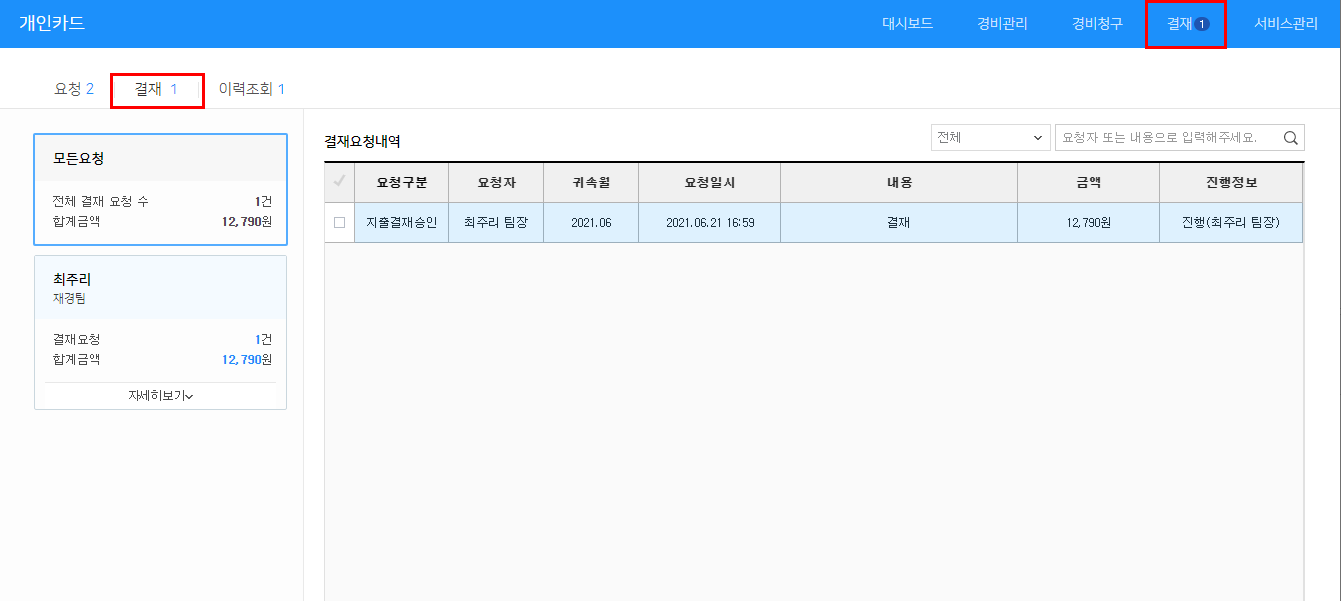Viewport: 1341px width, 601px height.
Task: Select the 결재 1 sub-tab below the header
Action: tap(157, 89)
